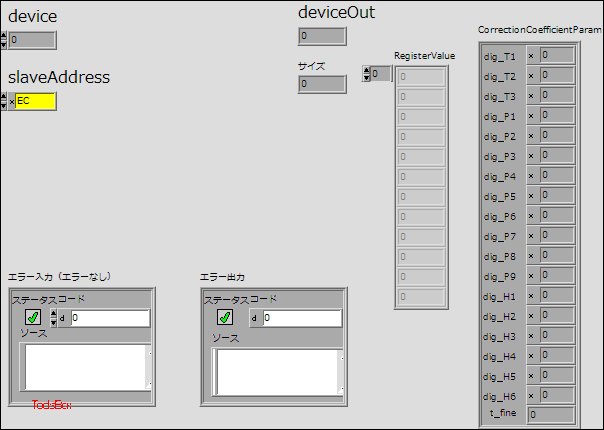The image size is (604, 430).
Task: Click the radix x icon beside dig_H4
Action: point(531,357)
